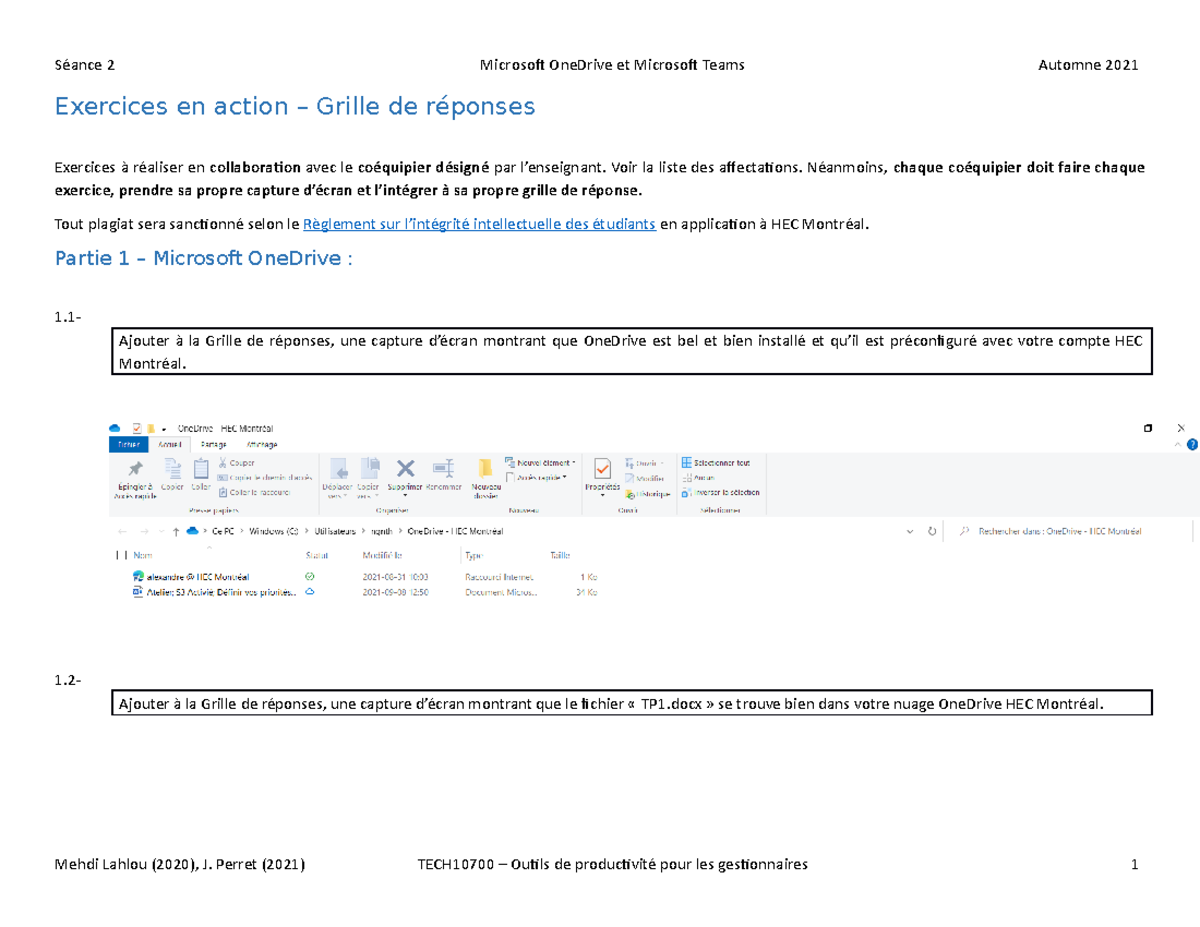Select the alexandre @ HEC Montréal file

pyautogui.click(x=197, y=577)
